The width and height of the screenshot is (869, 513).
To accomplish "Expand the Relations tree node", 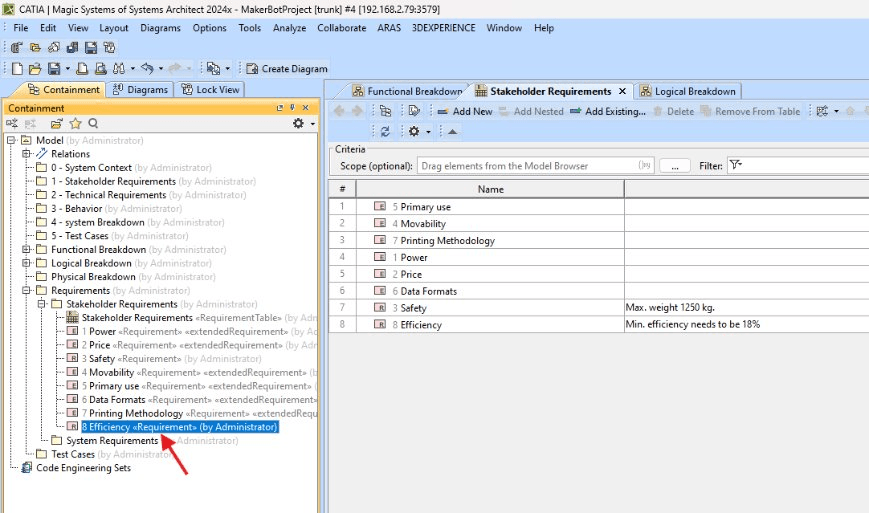I will tap(25, 154).
